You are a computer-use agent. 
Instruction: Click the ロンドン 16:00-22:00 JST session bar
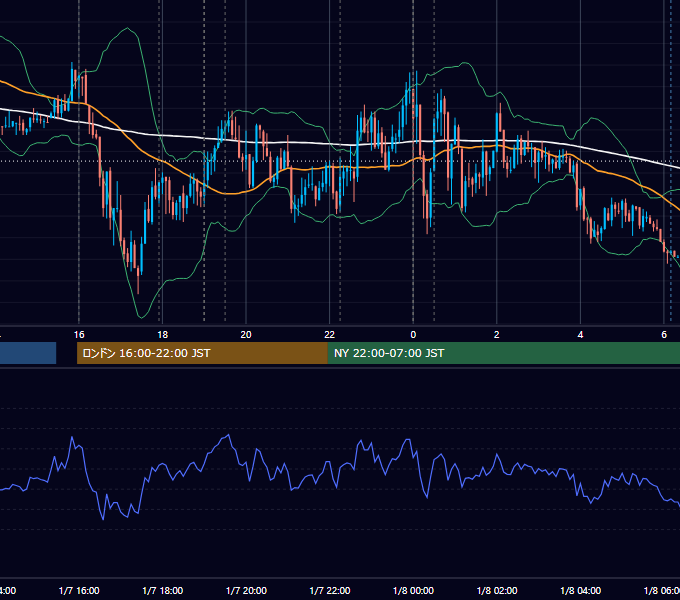202,353
